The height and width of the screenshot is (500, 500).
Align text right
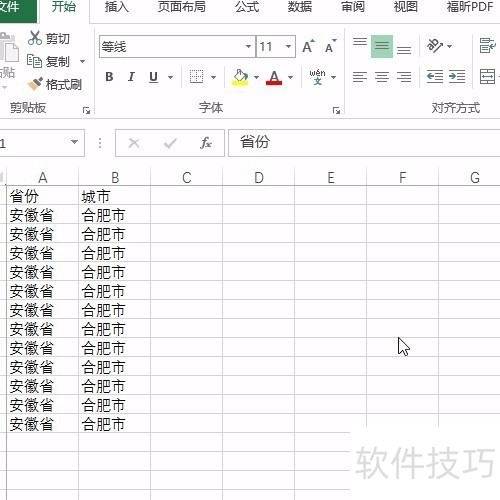pyautogui.click(x=404, y=77)
